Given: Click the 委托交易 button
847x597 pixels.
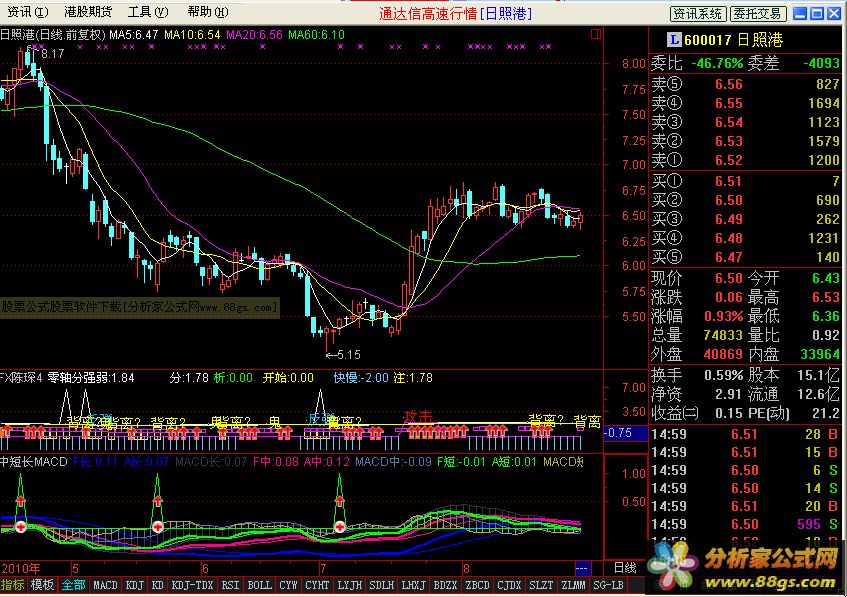Looking at the screenshot, I should [x=758, y=14].
